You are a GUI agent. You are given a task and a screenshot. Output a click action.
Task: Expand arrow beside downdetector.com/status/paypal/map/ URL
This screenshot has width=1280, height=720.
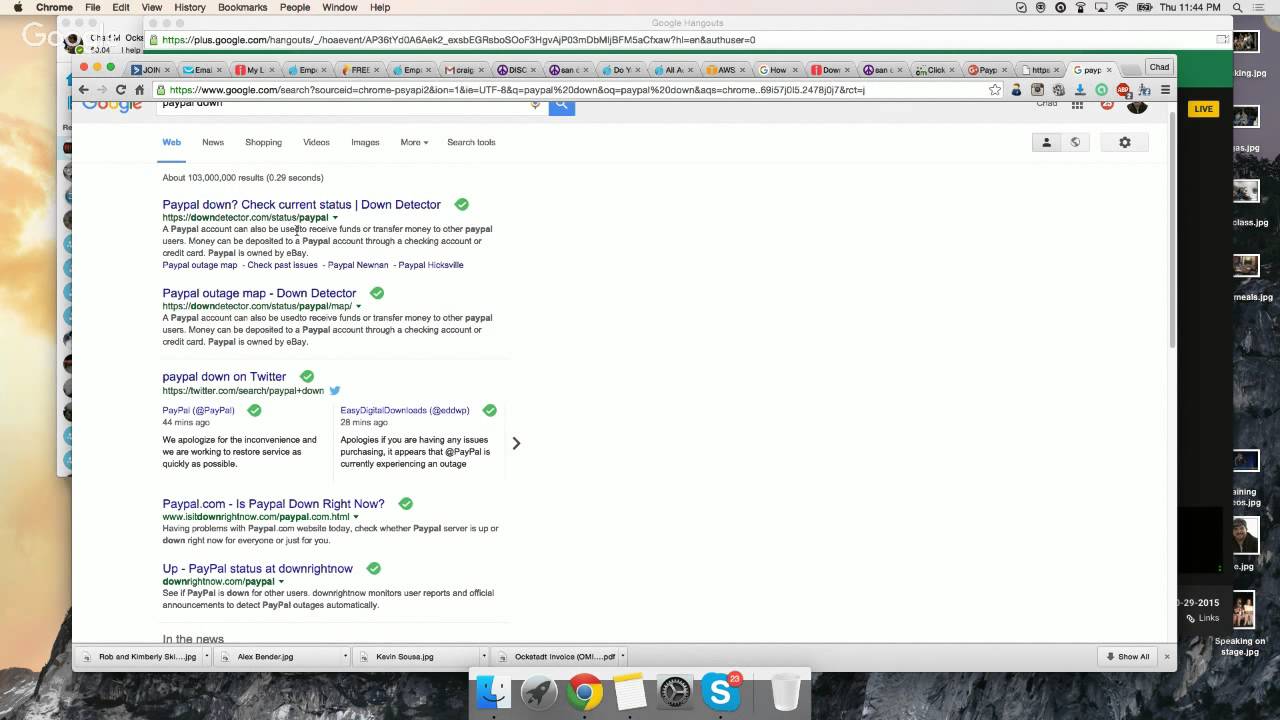[x=359, y=306]
